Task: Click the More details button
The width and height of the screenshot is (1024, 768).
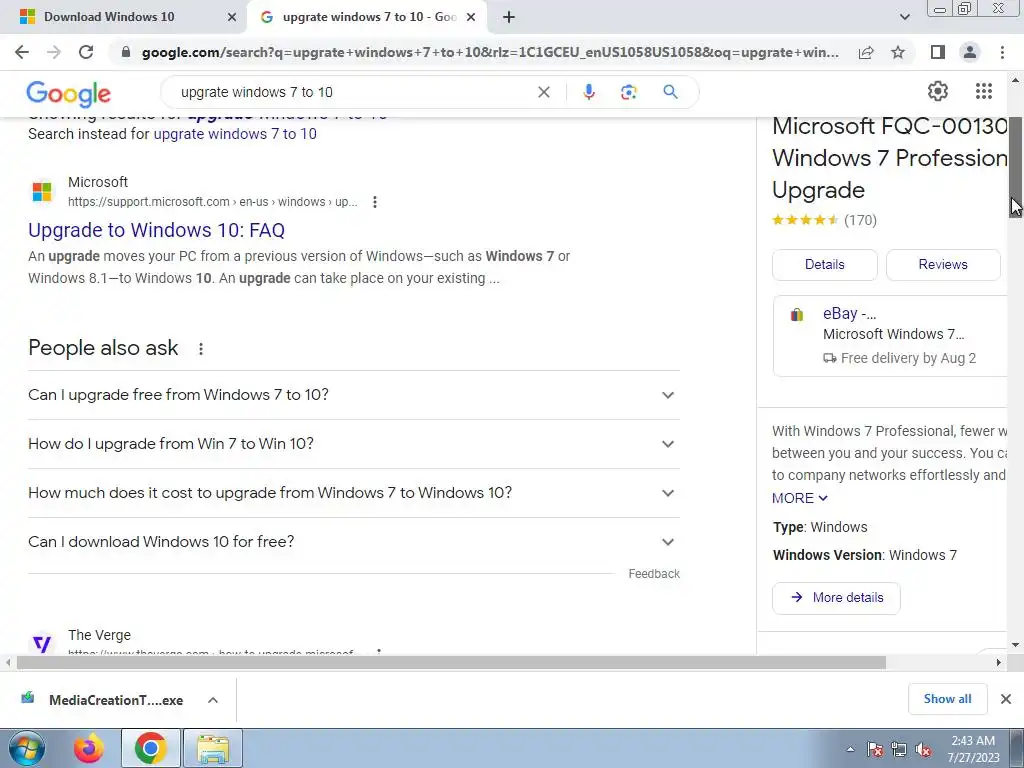Action: click(837, 598)
